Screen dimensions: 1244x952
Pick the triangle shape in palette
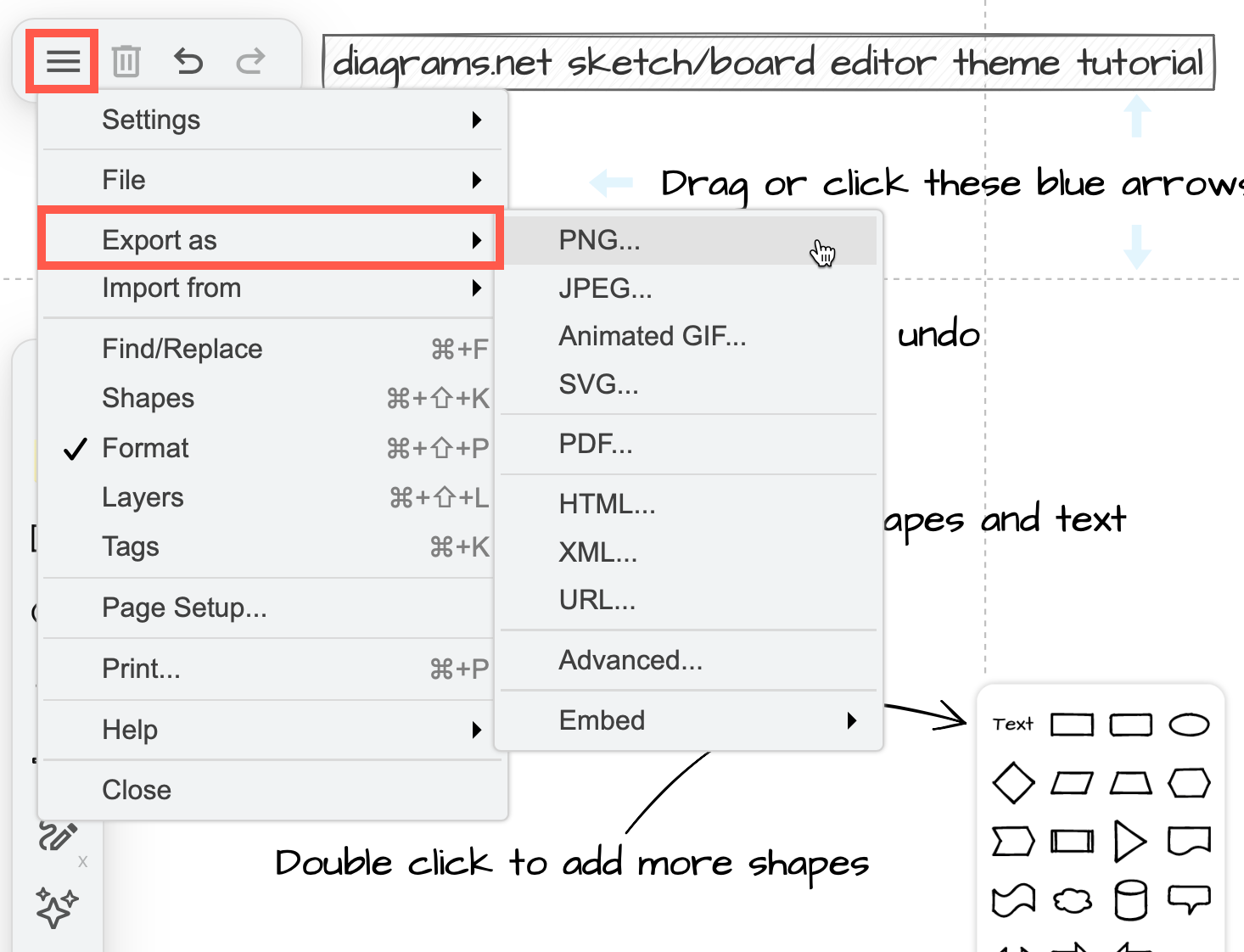(x=1129, y=841)
